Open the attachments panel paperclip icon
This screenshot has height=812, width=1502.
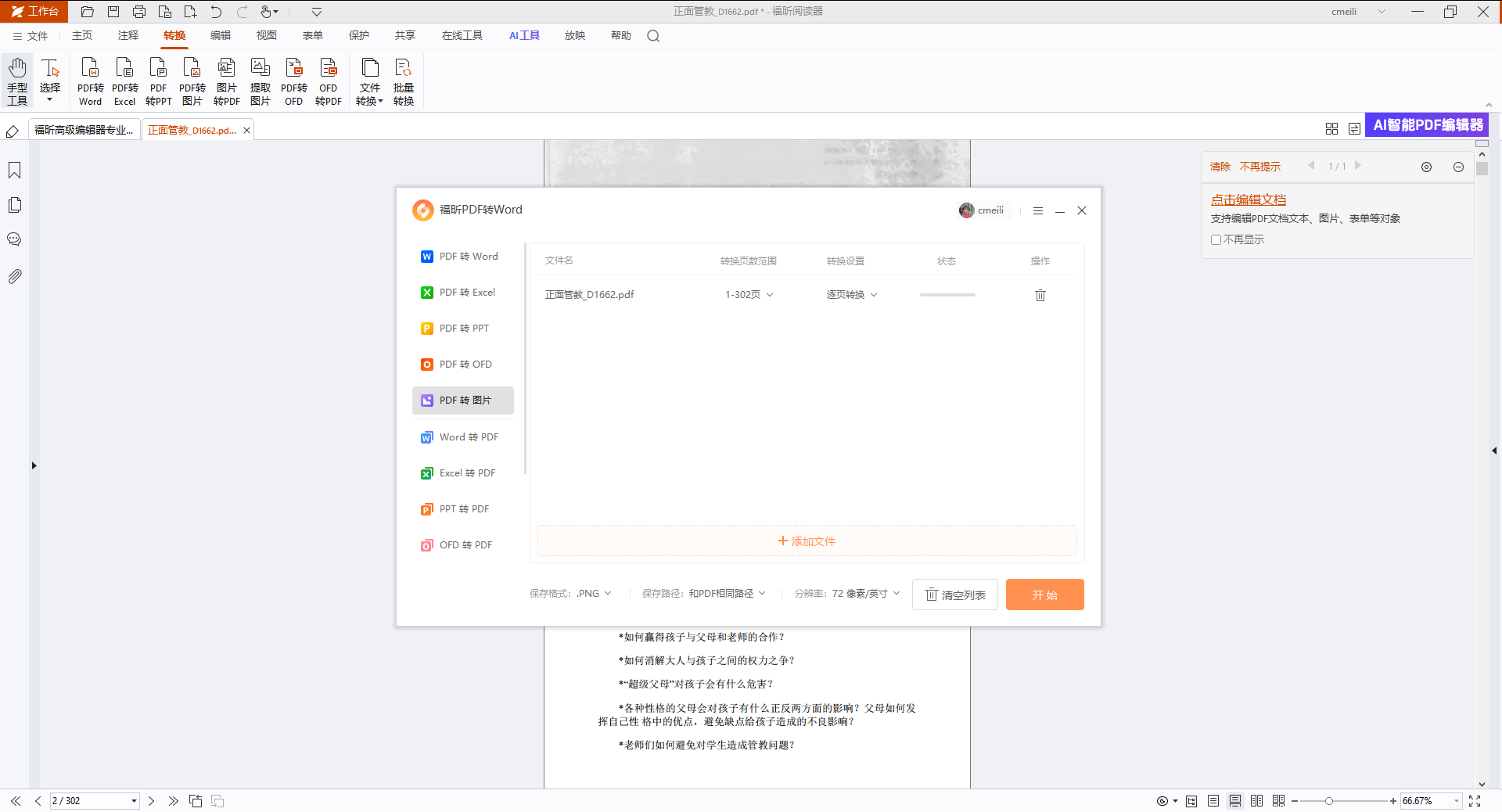14,276
